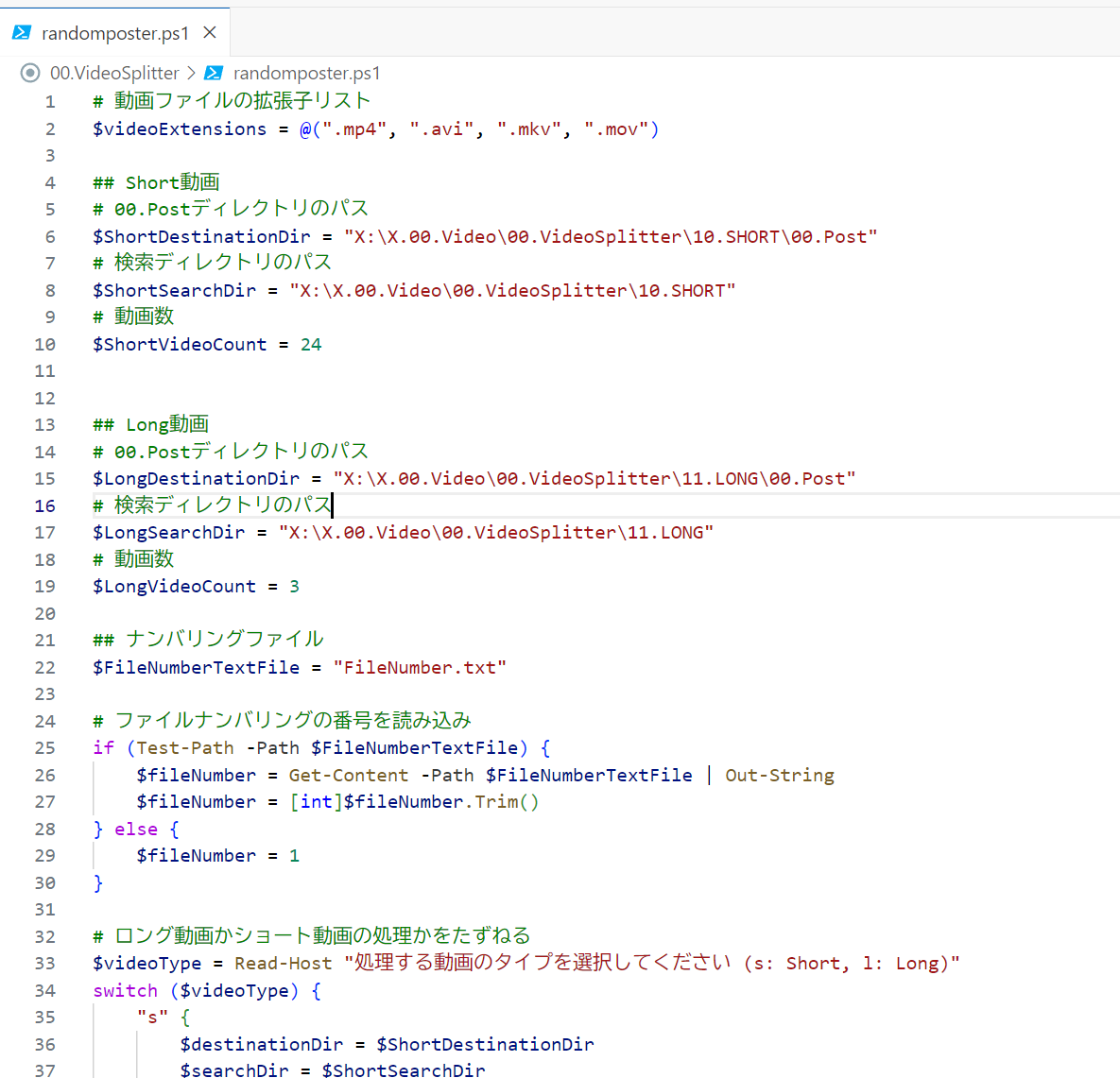Click the breadcrumb circle icon before 00.VideoSplitter
This screenshot has width=1120, height=1078.
coord(30,73)
